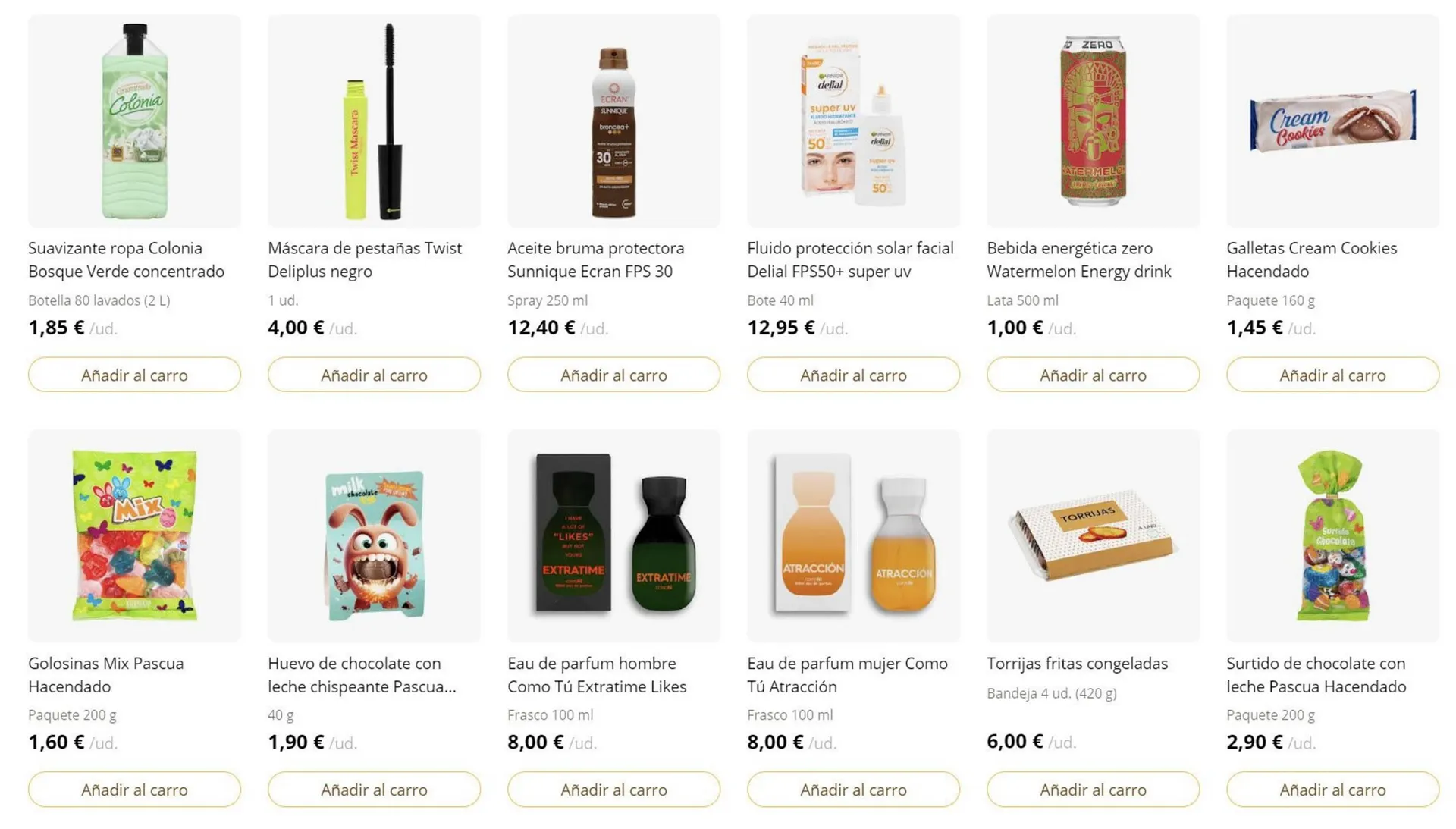Add Aceite bruma Ecran FPS 30 to cart
This screenshot has height=829, width=1456.
coord(613,375)
